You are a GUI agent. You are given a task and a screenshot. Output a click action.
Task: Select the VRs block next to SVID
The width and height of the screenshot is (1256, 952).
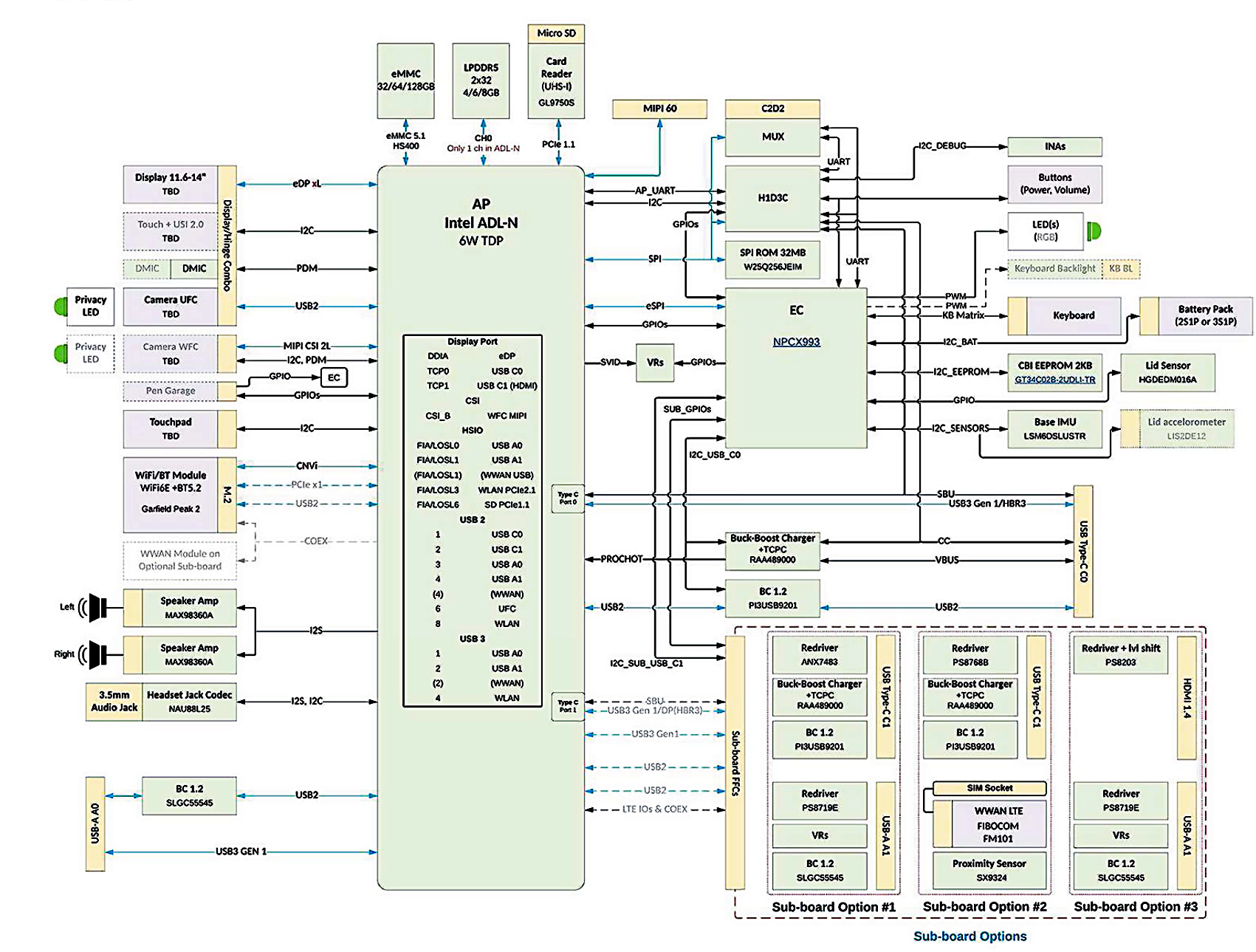point(655,363)
